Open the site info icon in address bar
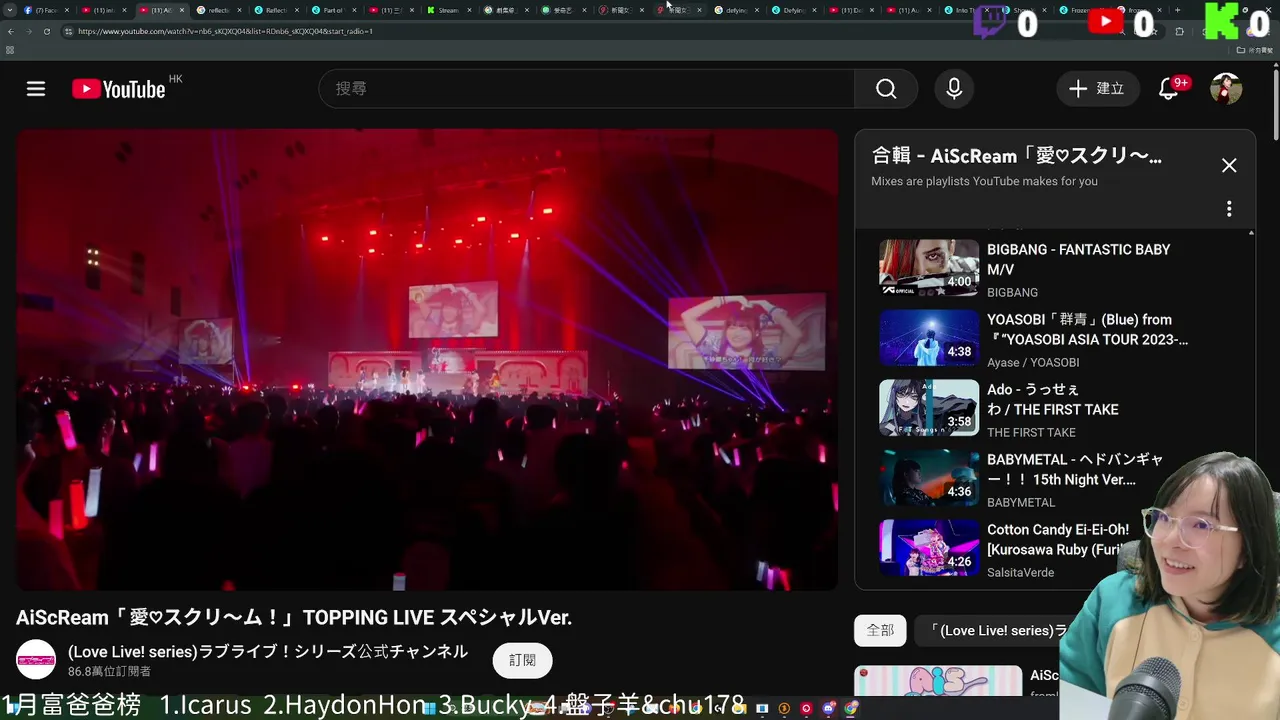Viewport: 1280px width, 720px height. [69, 31]
